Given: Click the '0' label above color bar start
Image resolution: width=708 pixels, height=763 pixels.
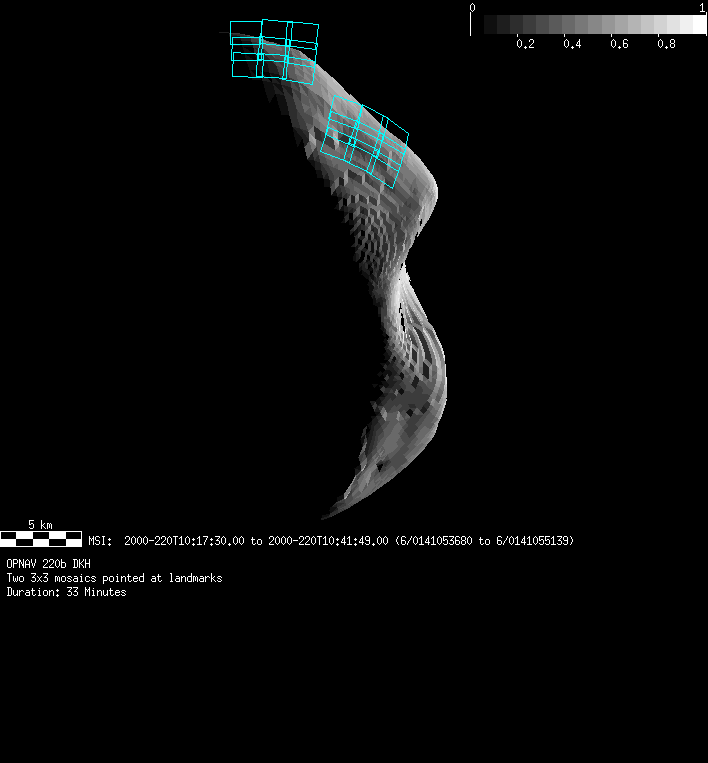Looking at the screenshot, I should pos(472,7).
